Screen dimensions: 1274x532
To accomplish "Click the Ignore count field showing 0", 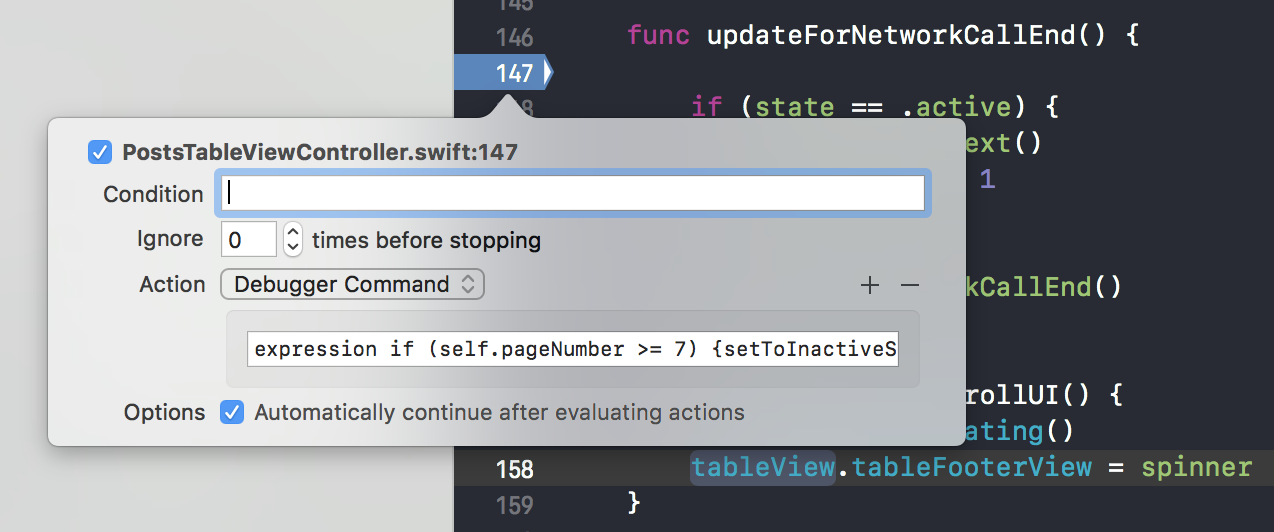I will 248,240.
